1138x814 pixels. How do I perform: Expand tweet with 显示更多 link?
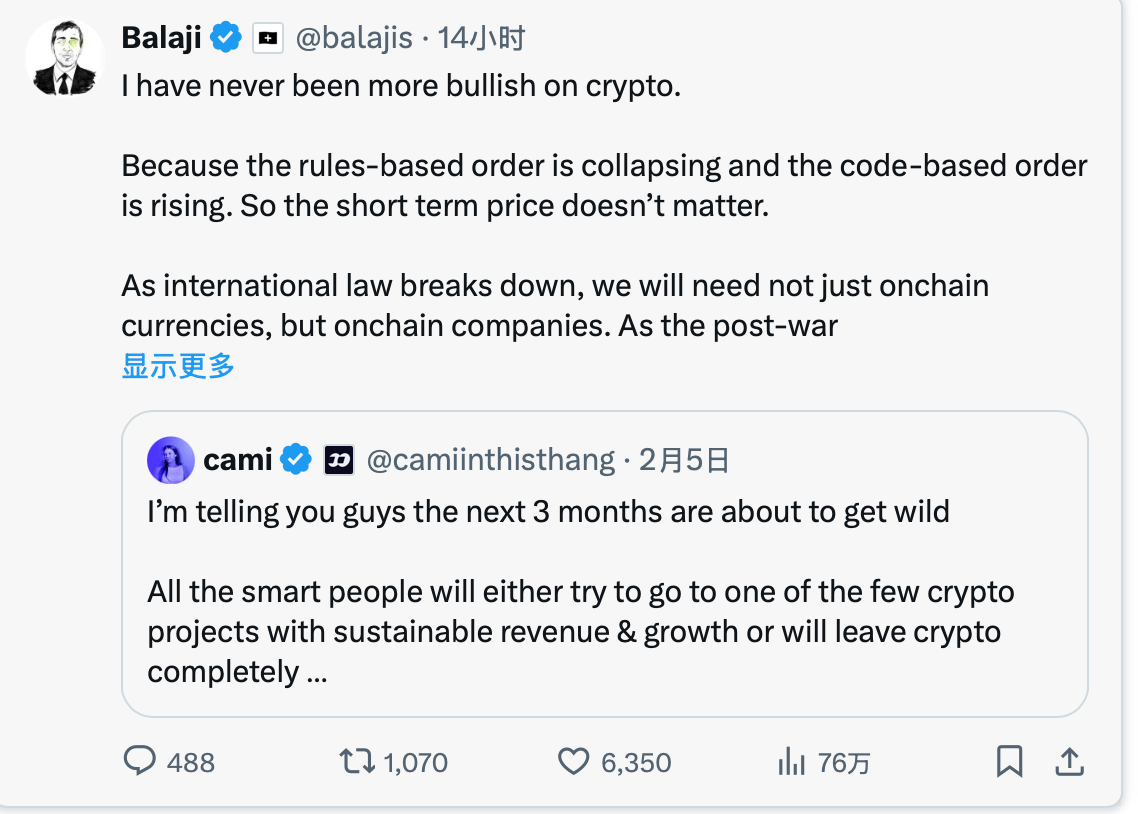tap(178, 366)
